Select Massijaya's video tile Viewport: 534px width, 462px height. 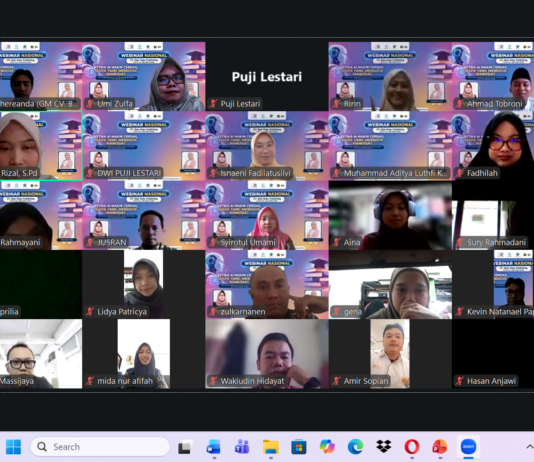coord(41,354)
